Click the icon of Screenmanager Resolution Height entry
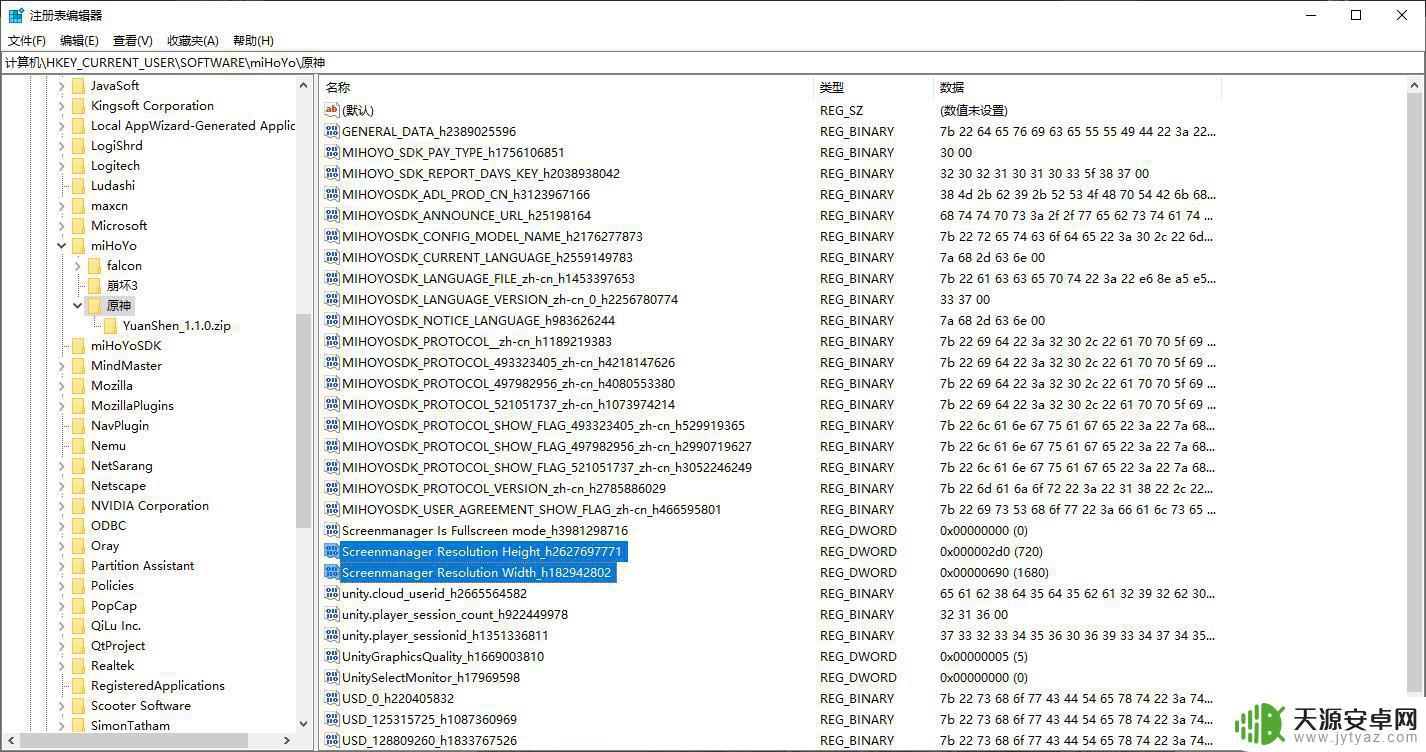Image resolution: width=1426 pixels, height=752 pixels. (x=332, y=551)
